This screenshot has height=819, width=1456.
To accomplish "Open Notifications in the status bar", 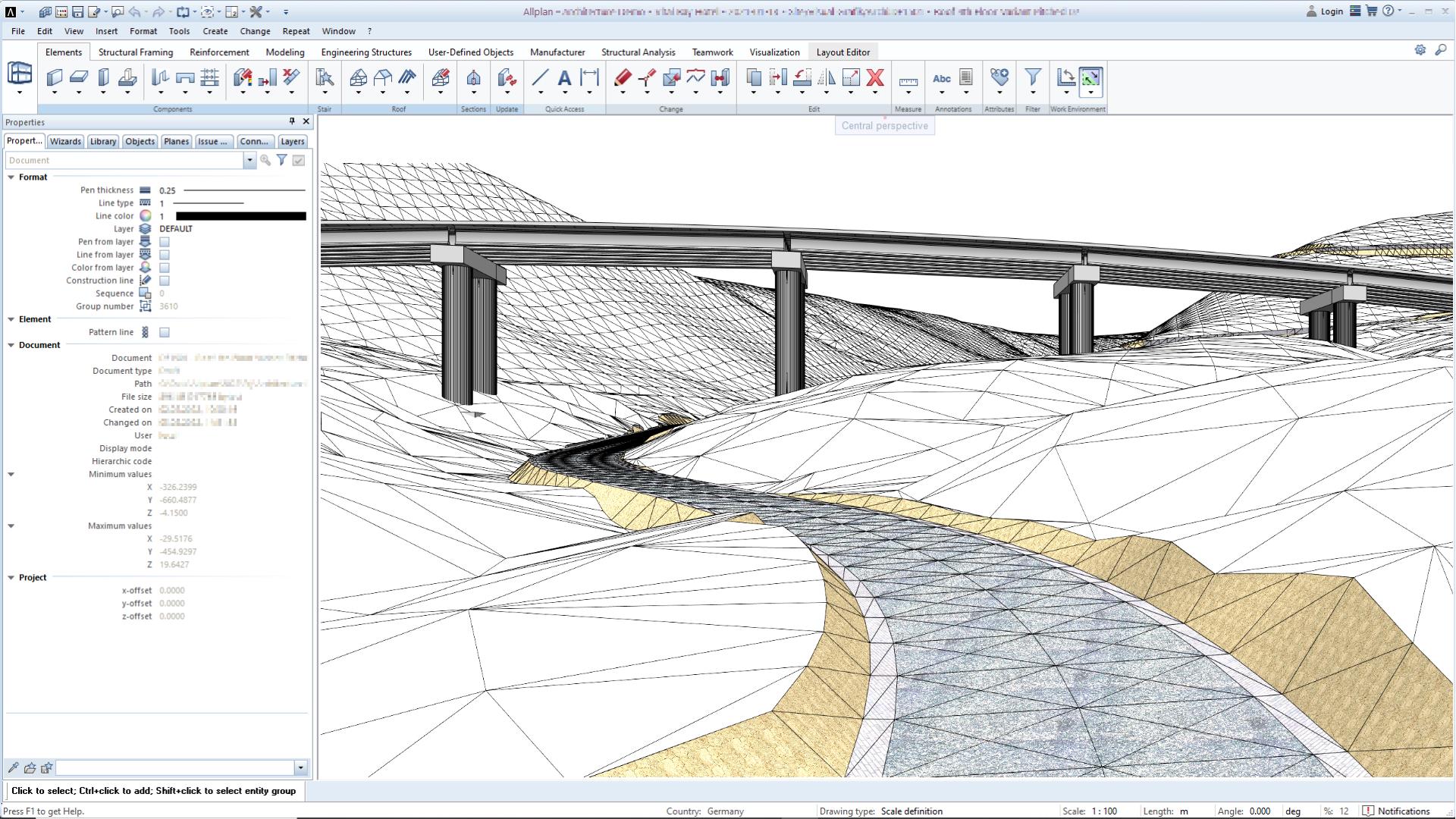I will [x=1396, y=811].
